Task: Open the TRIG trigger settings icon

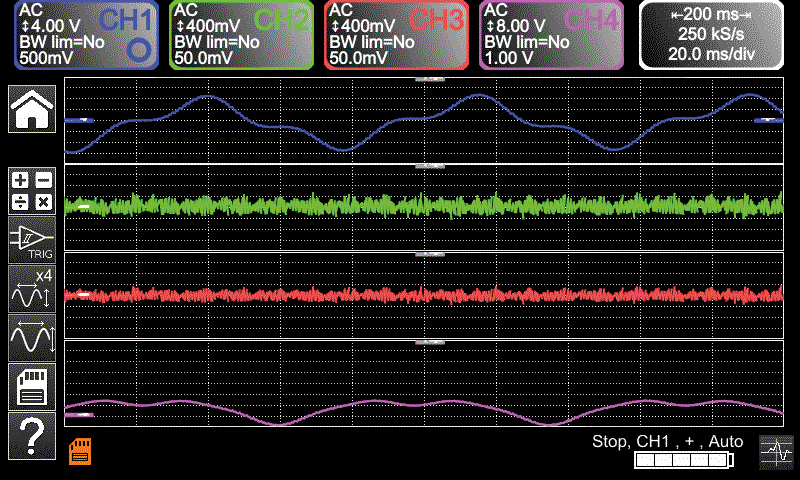Action: click(32, 240)
